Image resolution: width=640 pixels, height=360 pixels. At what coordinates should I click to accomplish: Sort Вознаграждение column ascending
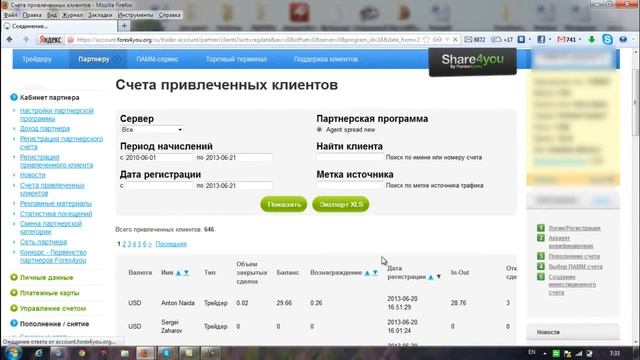click(367, 273)
